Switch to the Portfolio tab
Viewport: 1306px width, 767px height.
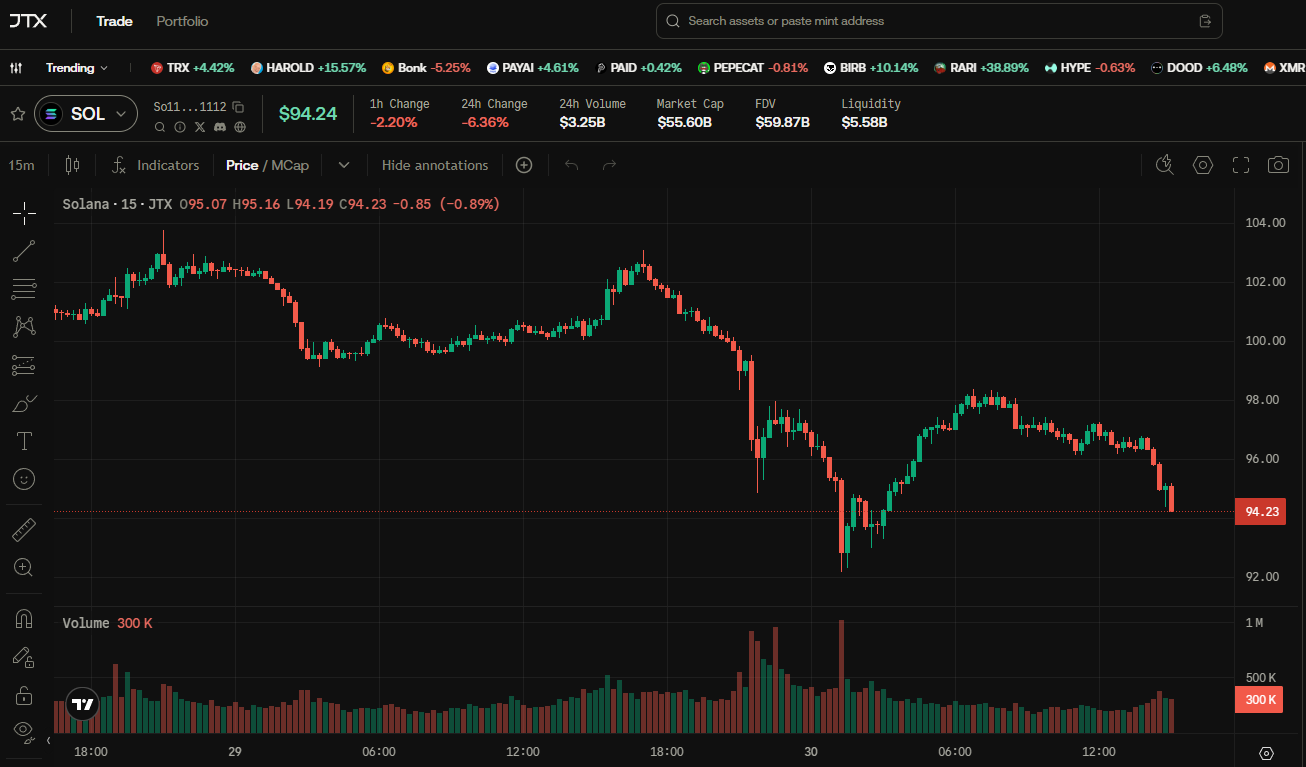coord(182,21)
